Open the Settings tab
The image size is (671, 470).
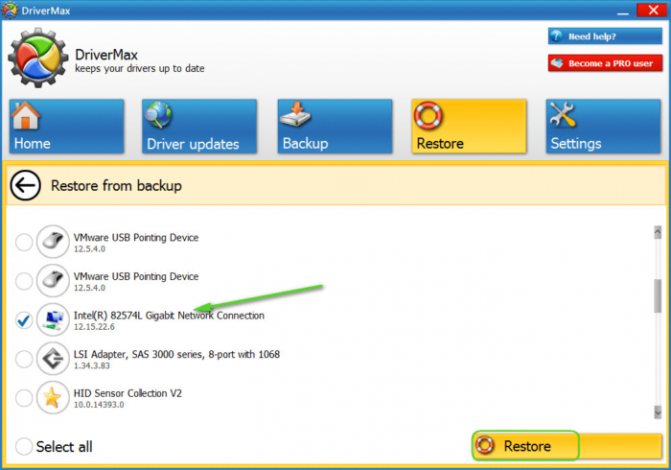(x=603, y=126)
